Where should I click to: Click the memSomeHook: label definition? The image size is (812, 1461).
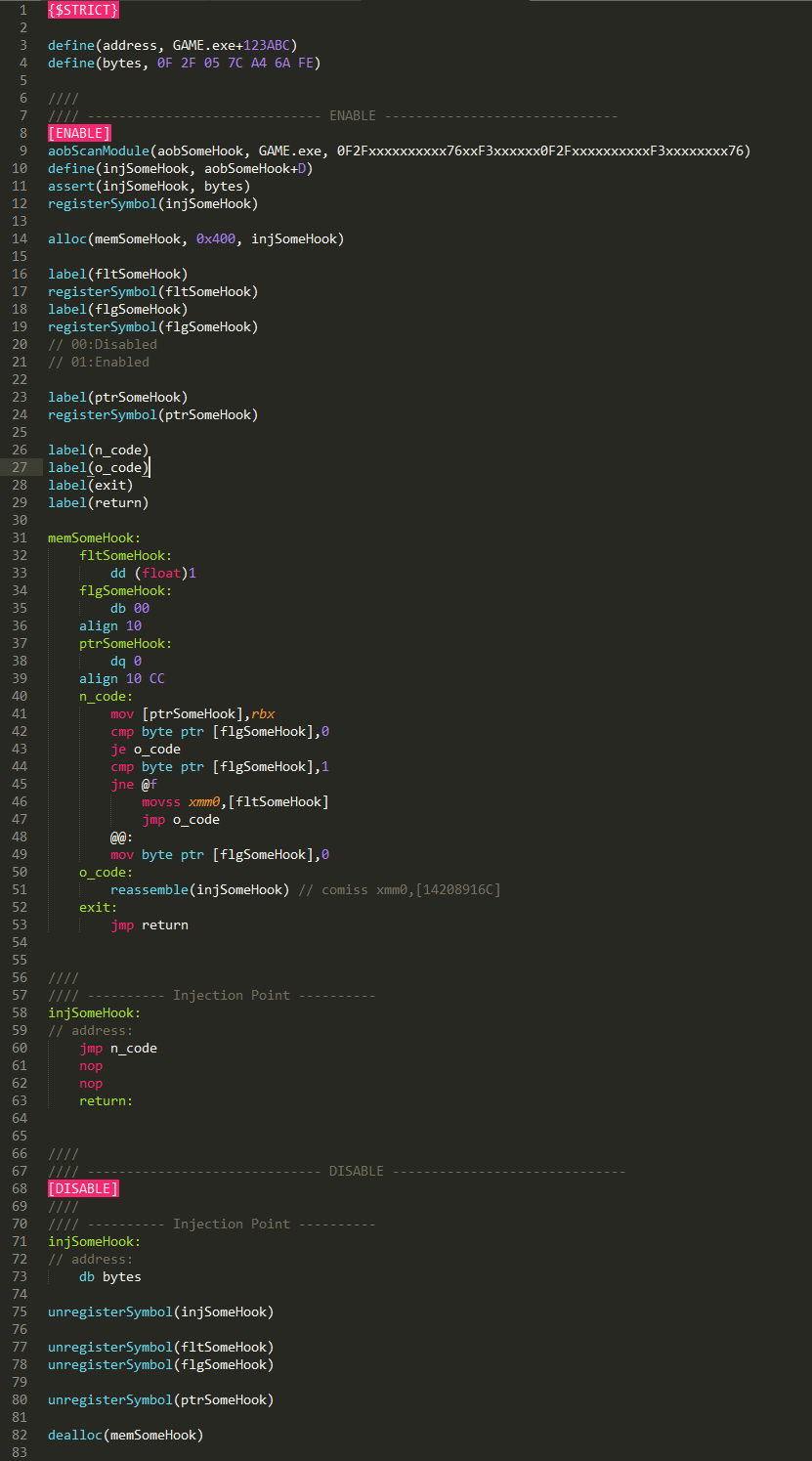tap(94, 537)
